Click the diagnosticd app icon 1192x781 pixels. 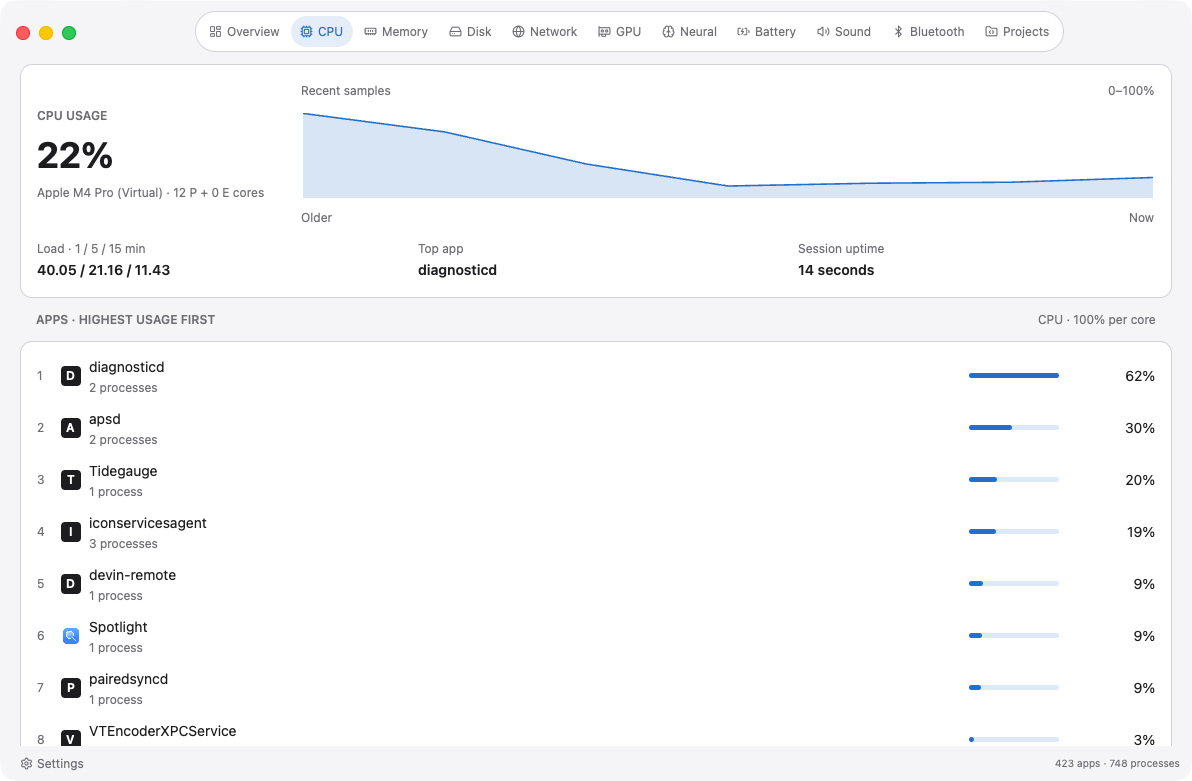[71, 376]
